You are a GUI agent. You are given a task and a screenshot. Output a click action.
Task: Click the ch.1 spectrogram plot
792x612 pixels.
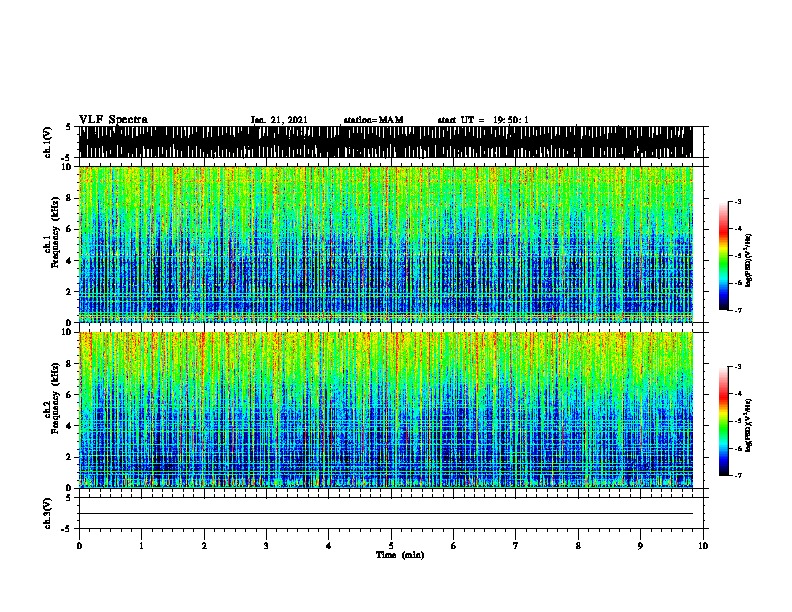coord(386,244)
